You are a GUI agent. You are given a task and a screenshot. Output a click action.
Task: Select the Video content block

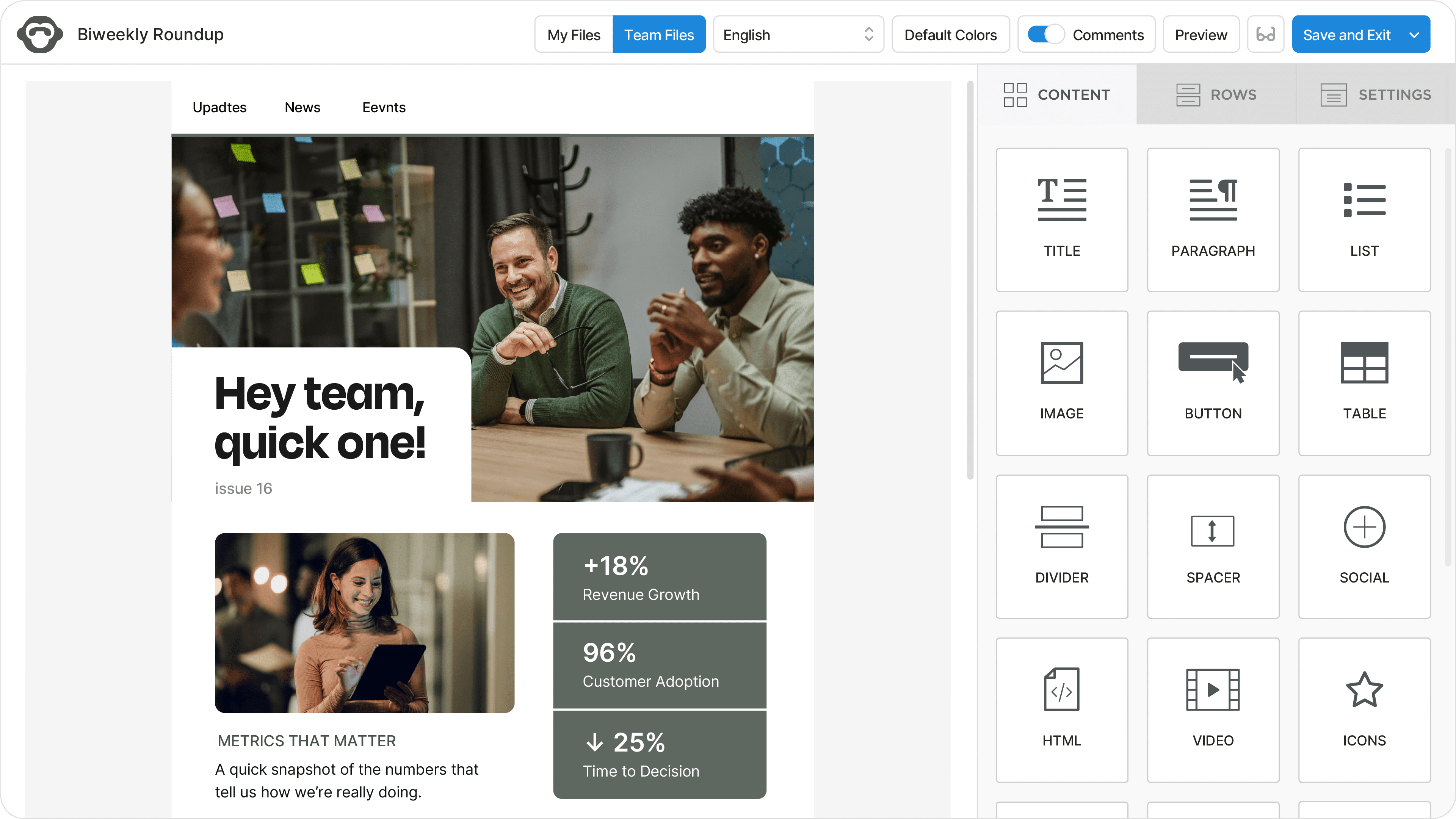(x=1213, y=709)
